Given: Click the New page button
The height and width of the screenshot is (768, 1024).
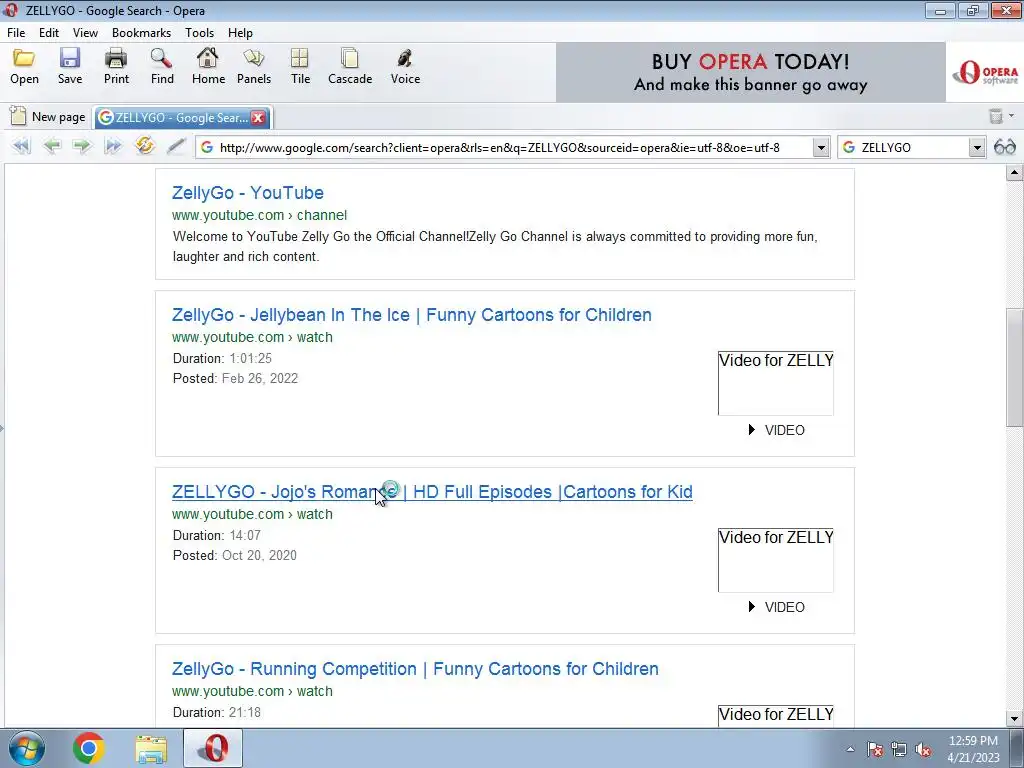Looking at the screenshot, I should click(47, 117).
